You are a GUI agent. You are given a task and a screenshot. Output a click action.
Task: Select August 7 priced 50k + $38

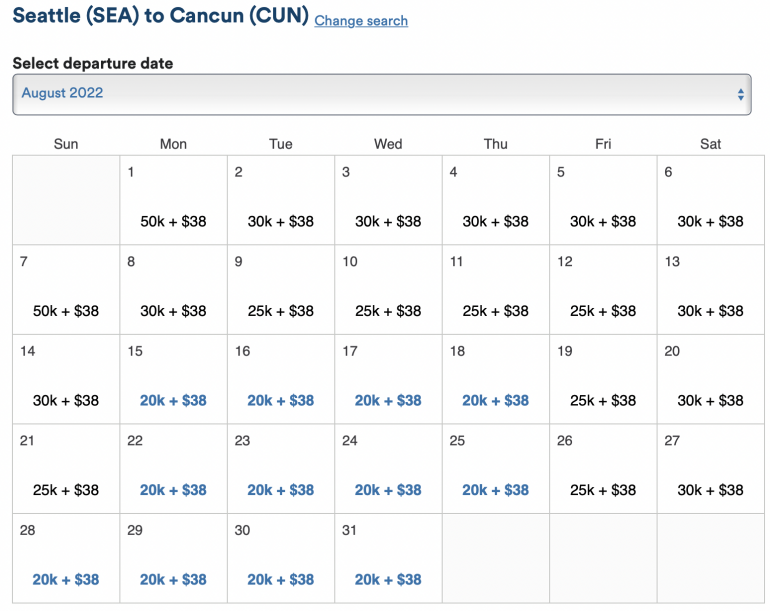click(x=66, y=311)
